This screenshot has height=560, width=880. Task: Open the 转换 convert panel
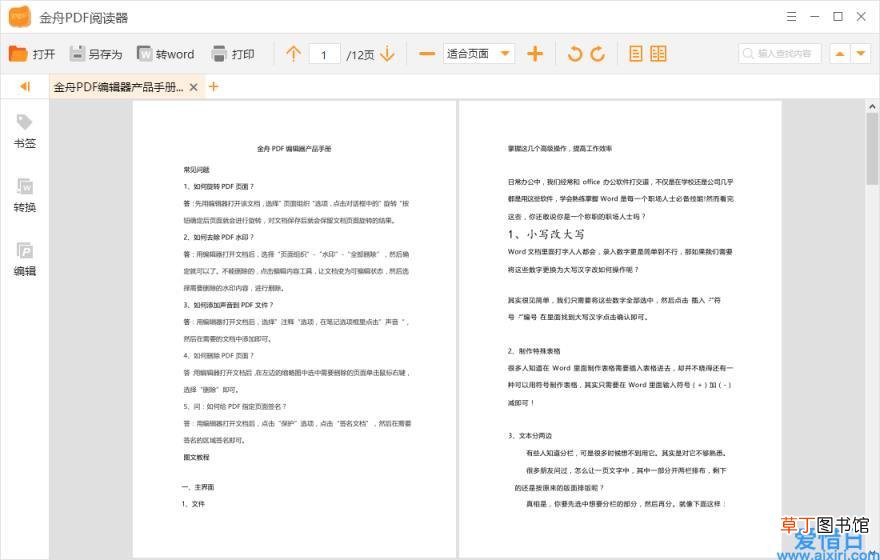24,195
